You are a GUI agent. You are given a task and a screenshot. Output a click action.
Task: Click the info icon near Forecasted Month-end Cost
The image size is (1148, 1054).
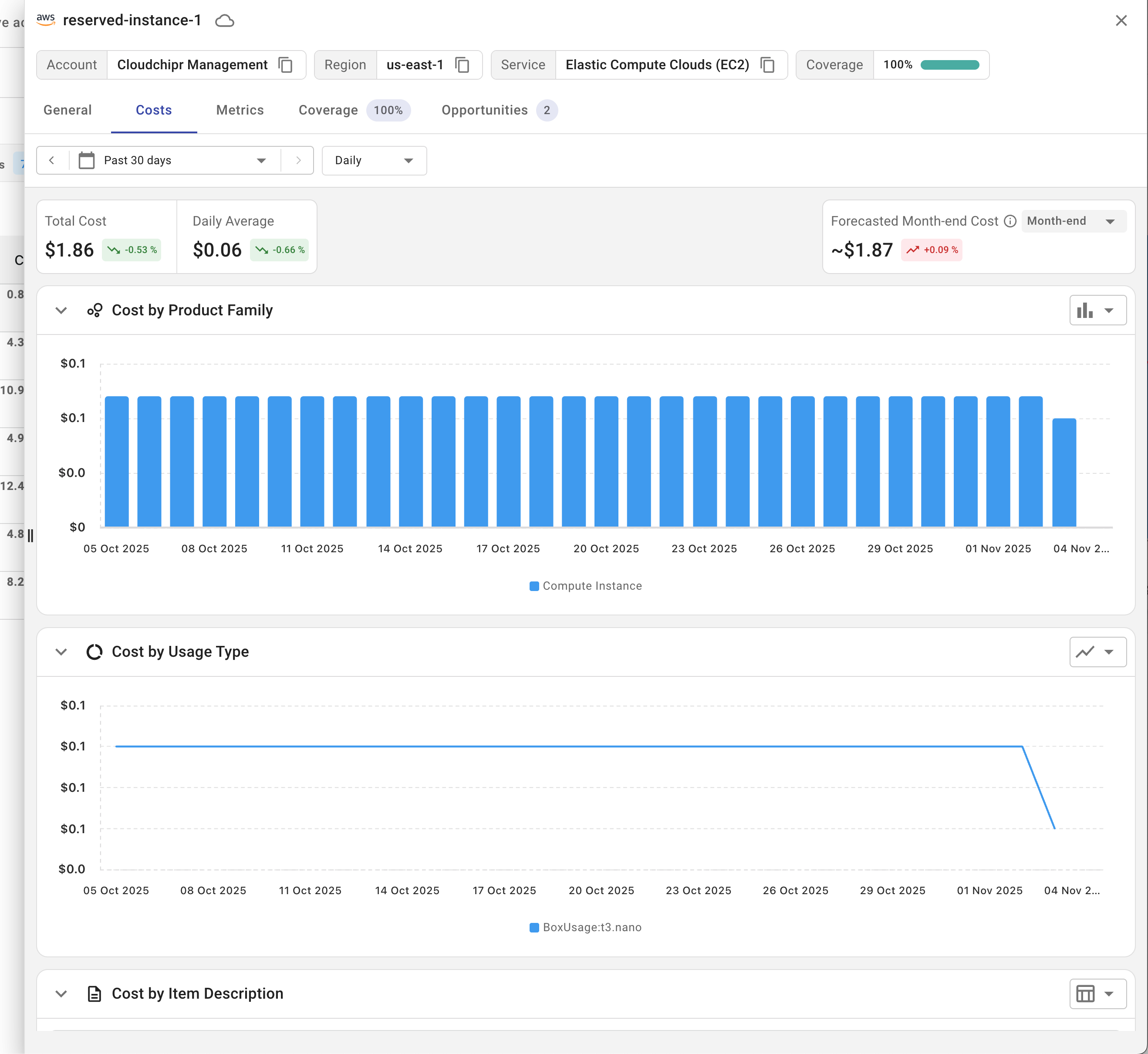point(1010,221)
